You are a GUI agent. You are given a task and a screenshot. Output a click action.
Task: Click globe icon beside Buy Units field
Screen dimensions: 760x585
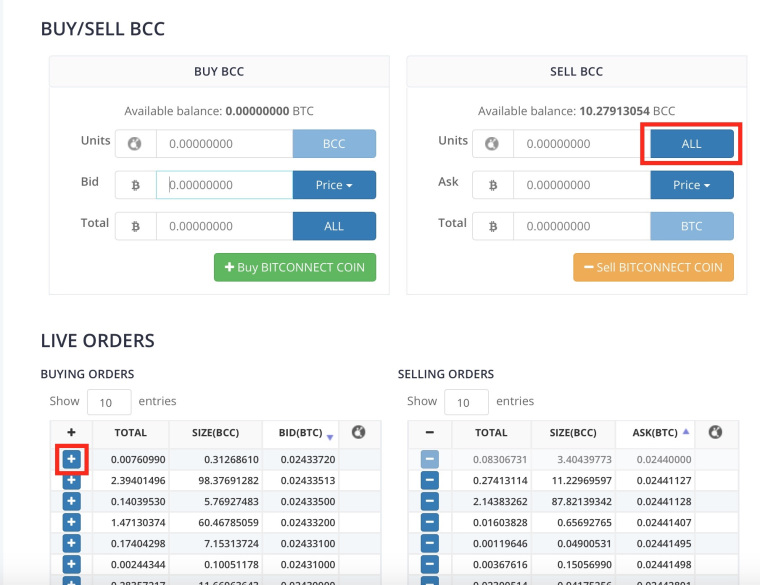coord(135,143)
